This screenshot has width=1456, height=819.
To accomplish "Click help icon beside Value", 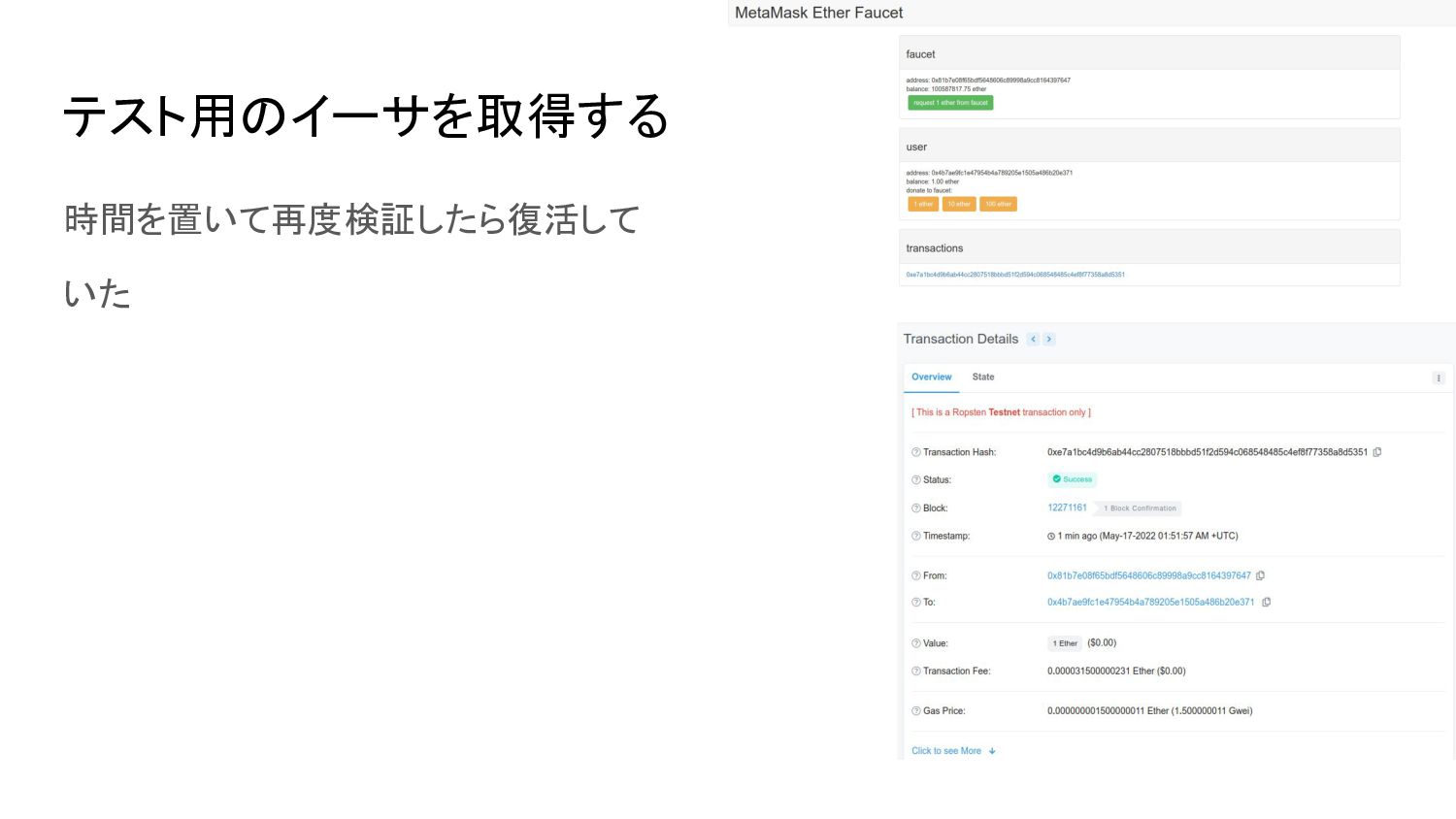I will (915, 643).
